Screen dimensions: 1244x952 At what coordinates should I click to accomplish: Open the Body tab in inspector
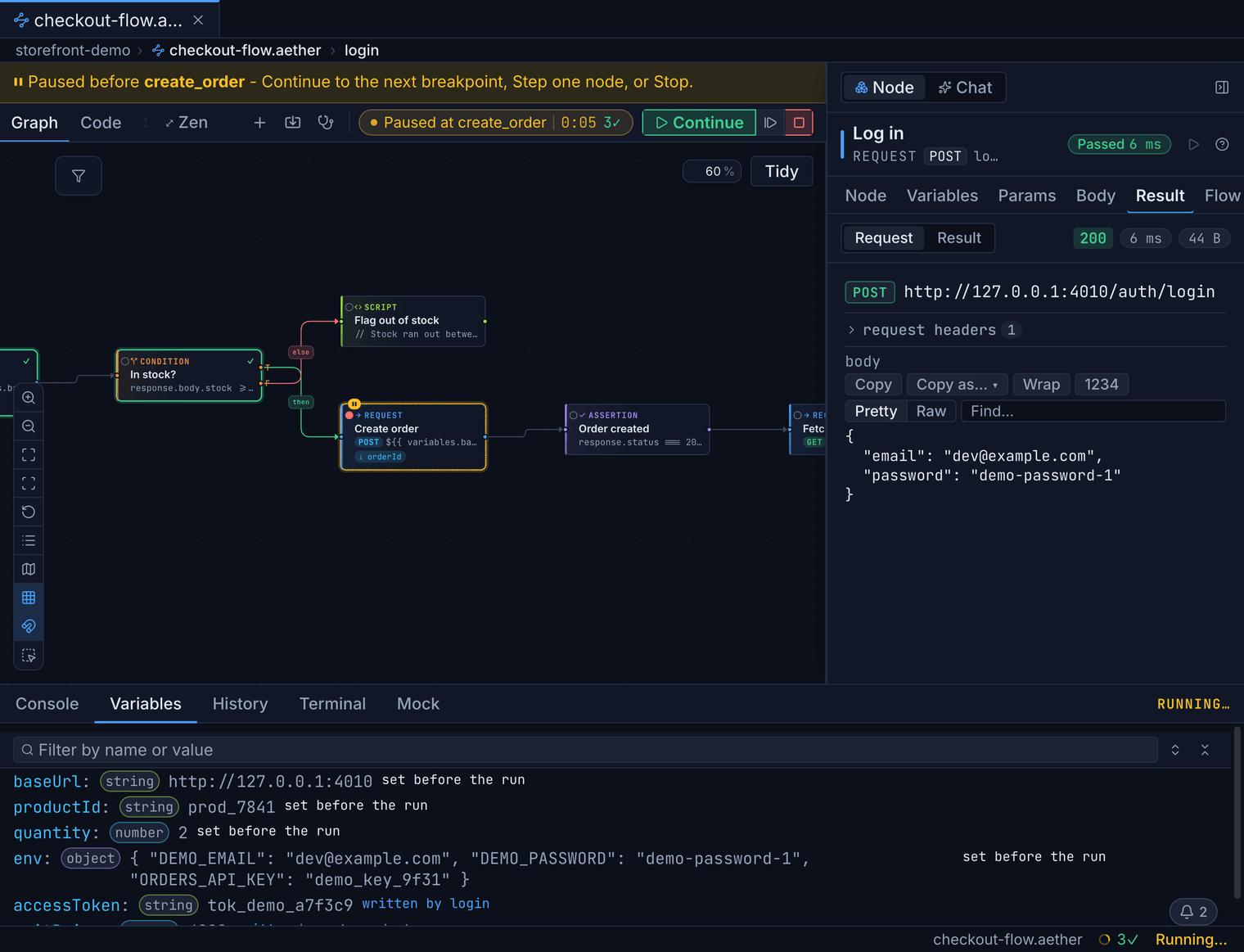(x=1095, y=196)
